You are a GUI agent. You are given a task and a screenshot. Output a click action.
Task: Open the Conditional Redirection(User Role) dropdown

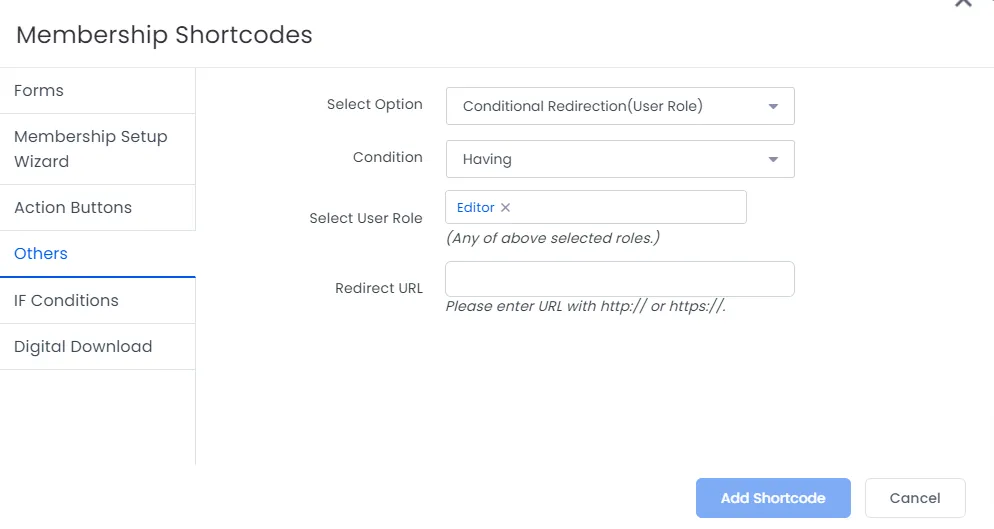[x=620, y=106]
